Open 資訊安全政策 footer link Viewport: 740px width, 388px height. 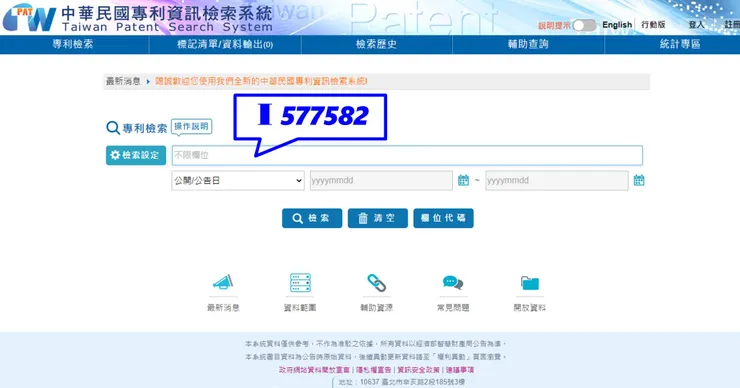(x=419, y=370)
